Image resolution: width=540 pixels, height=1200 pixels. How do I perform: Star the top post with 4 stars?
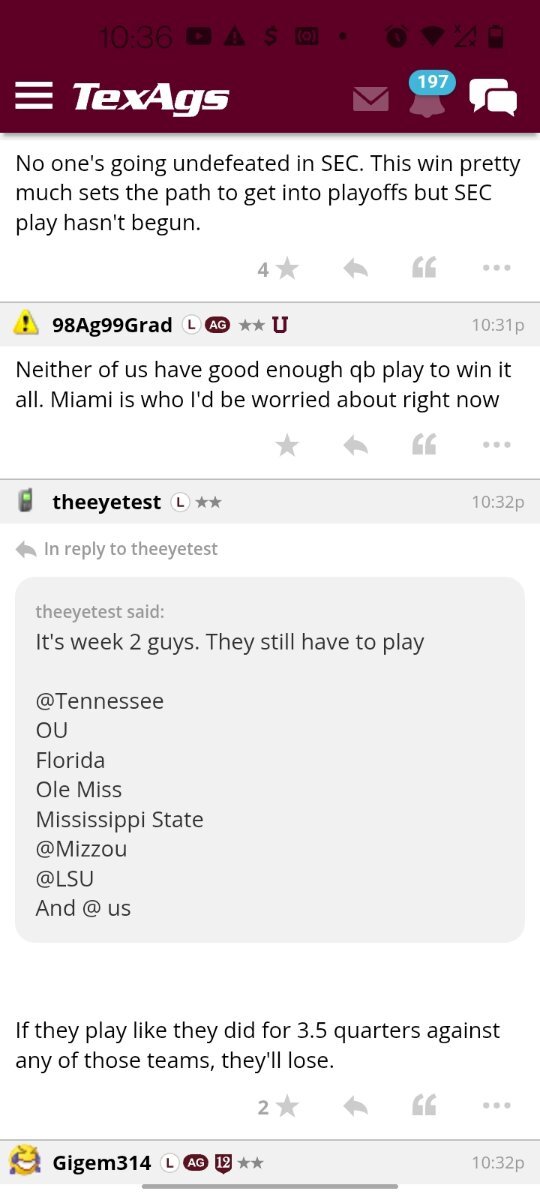click(287, 268)
